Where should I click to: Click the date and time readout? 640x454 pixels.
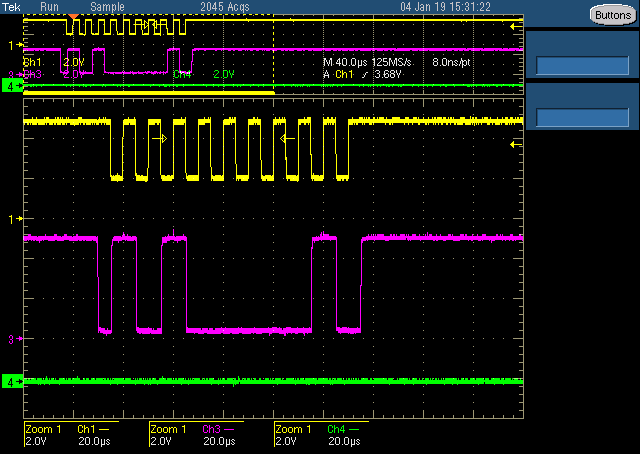tap(445, 7)
